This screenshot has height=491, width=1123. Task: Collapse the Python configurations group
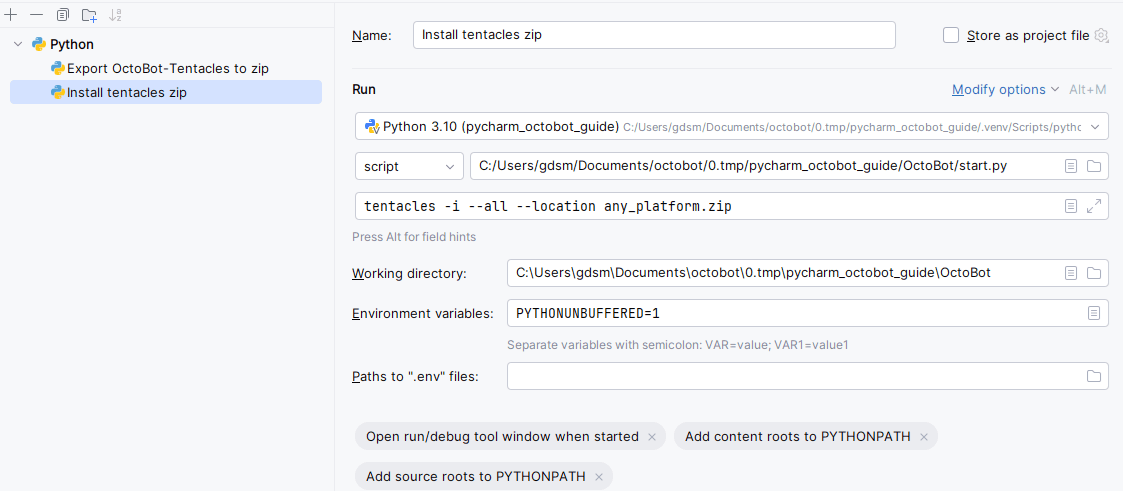(18, 44)
